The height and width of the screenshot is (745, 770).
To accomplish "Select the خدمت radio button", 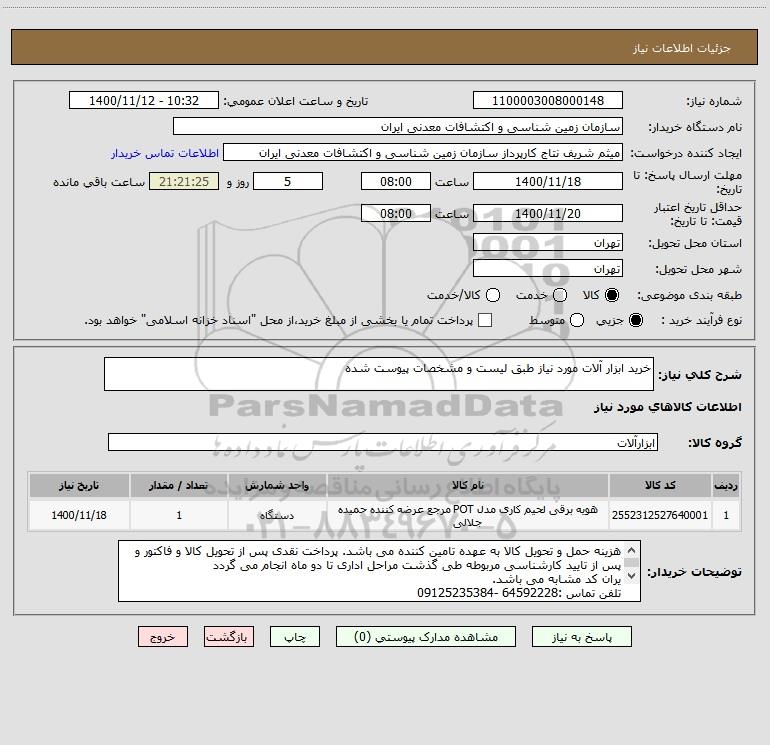I will (x=560, y=295).
